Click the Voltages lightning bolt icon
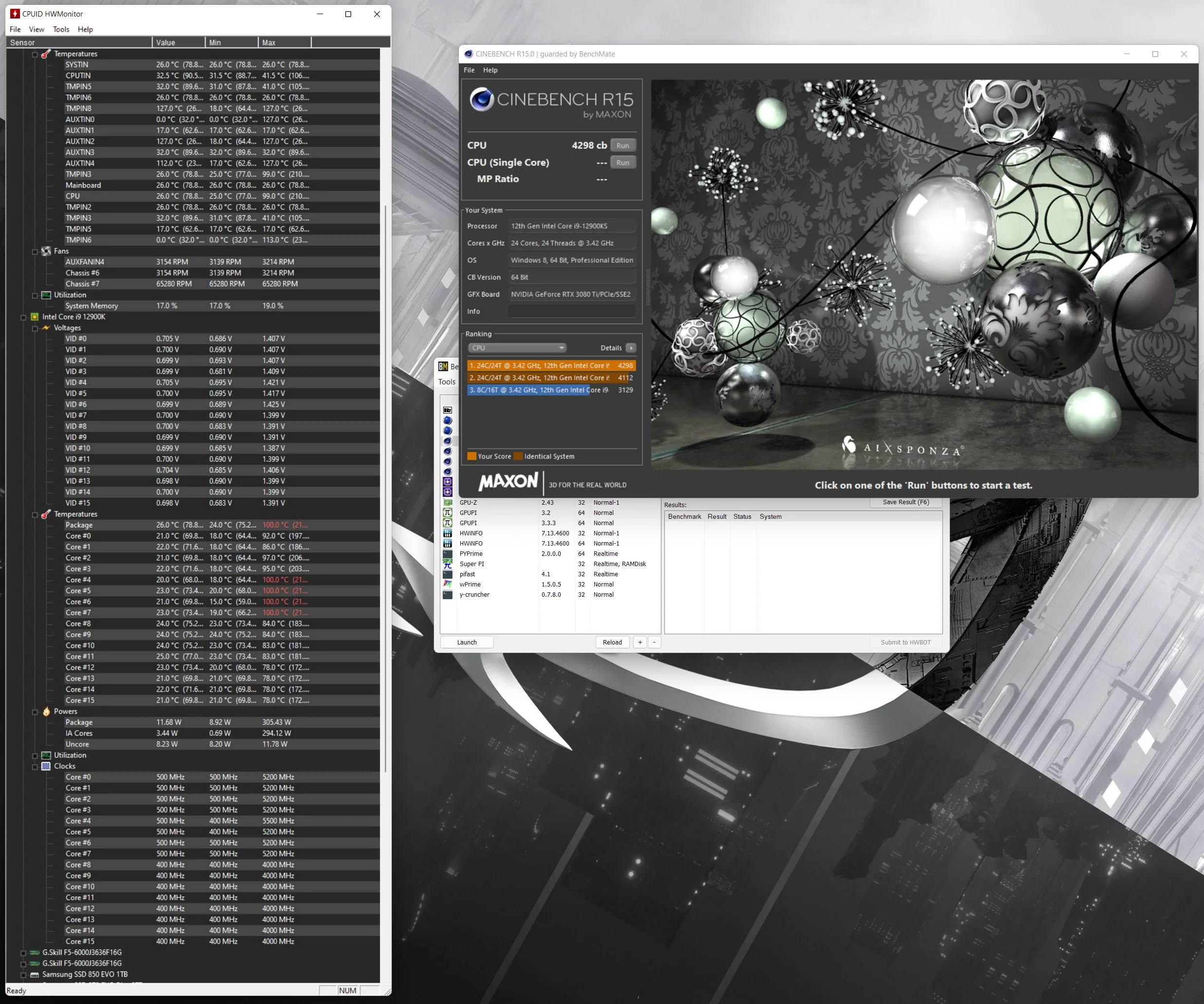The image size is (1204, 1004). 46,328
